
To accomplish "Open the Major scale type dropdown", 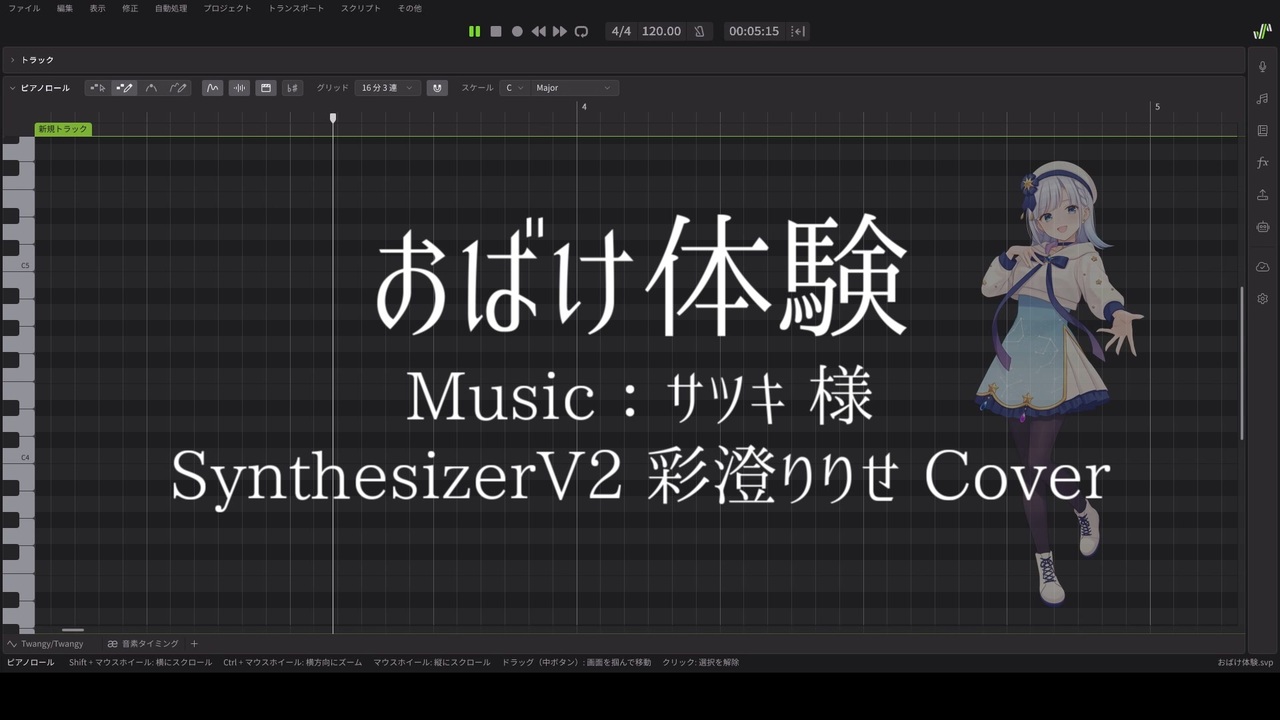I will [574, 88].
